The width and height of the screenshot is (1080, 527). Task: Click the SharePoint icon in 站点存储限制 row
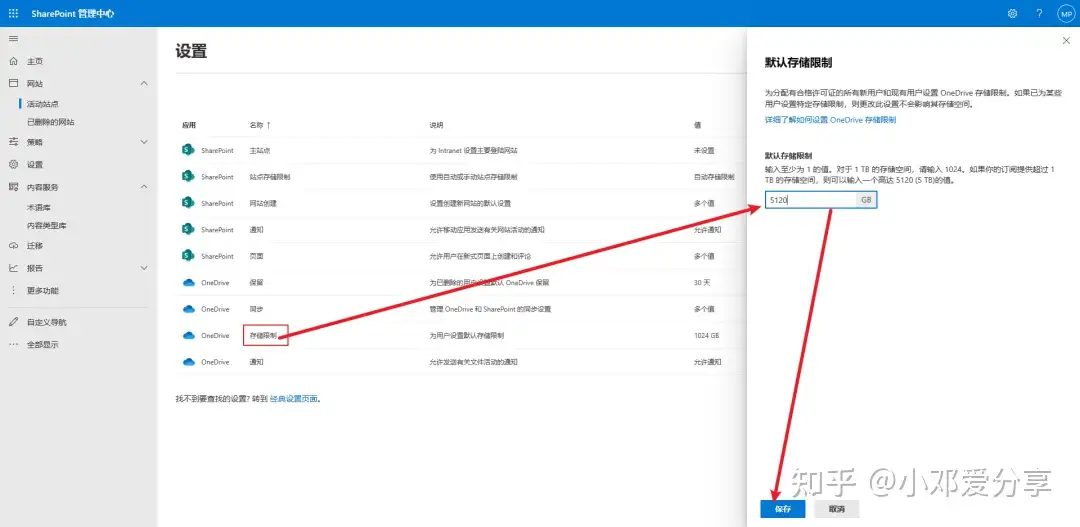[188, 176]
